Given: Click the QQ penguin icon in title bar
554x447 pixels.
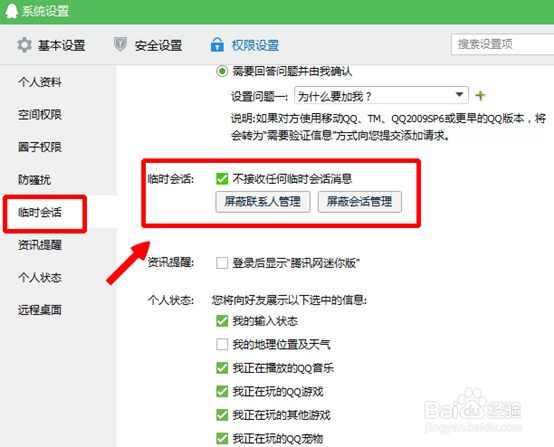Looking at the screenshot, I should coord(11,11).
